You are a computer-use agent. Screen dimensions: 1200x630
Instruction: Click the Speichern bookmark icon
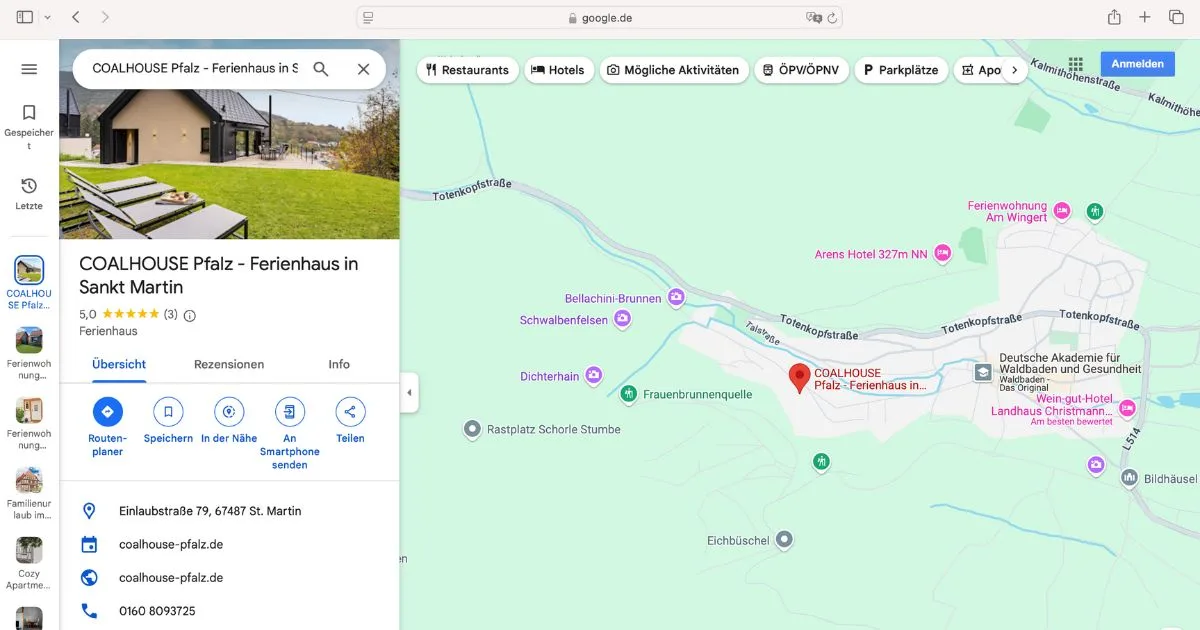168,412
